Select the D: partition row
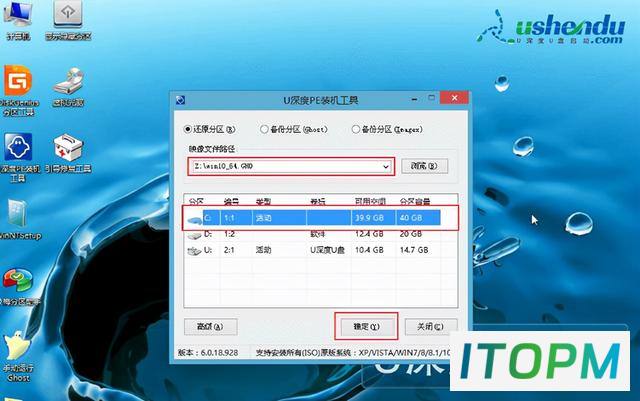 [313, 234]
